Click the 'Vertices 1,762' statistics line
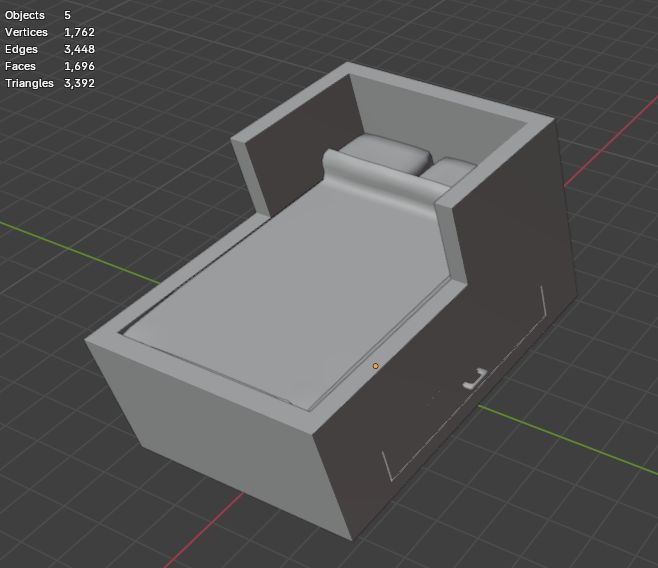The width and height of the screenshot is (658, 568). tap(50, 32)
